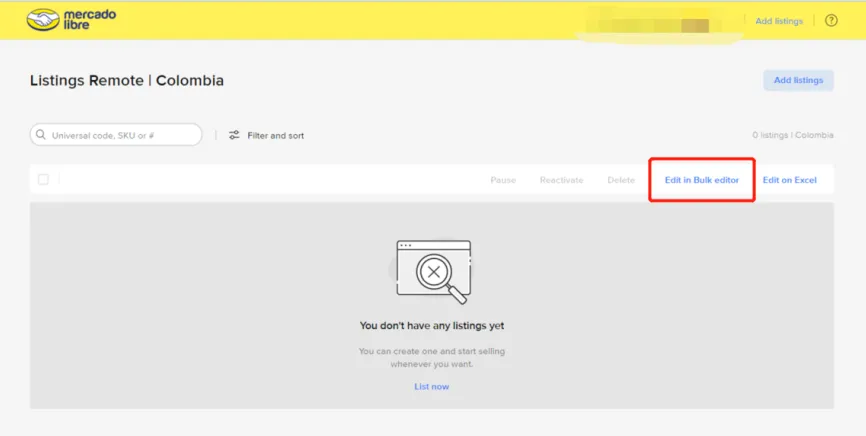Open Filter and sort options

(x=266, y=135)
